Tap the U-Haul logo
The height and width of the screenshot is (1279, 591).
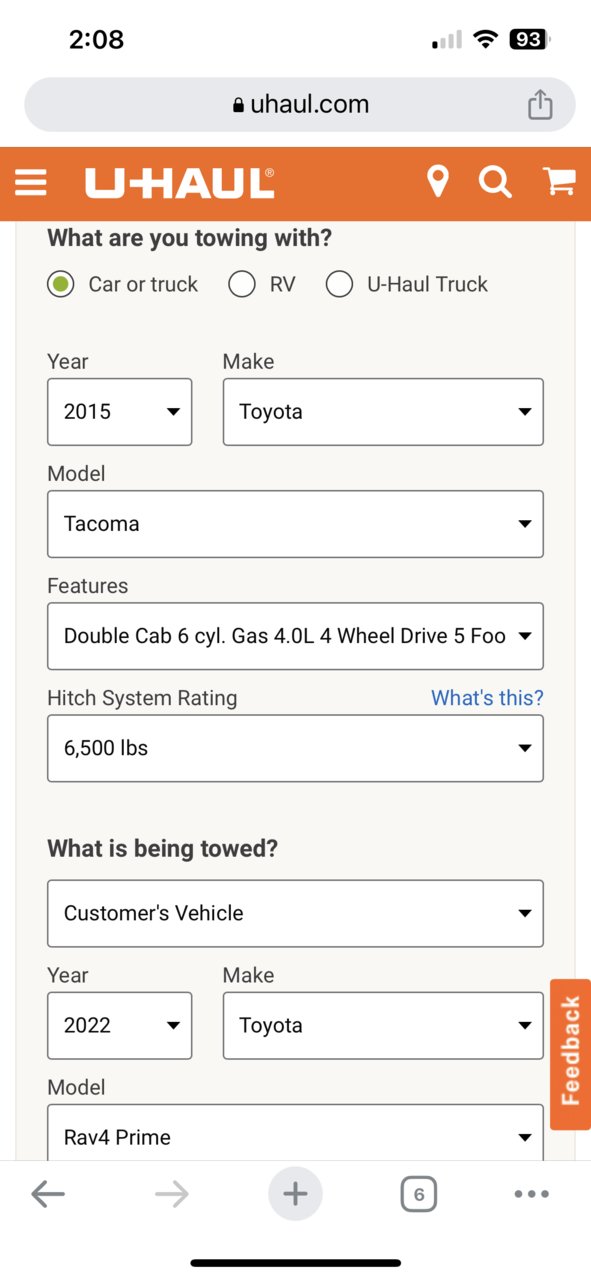click(x=180, y=183)
